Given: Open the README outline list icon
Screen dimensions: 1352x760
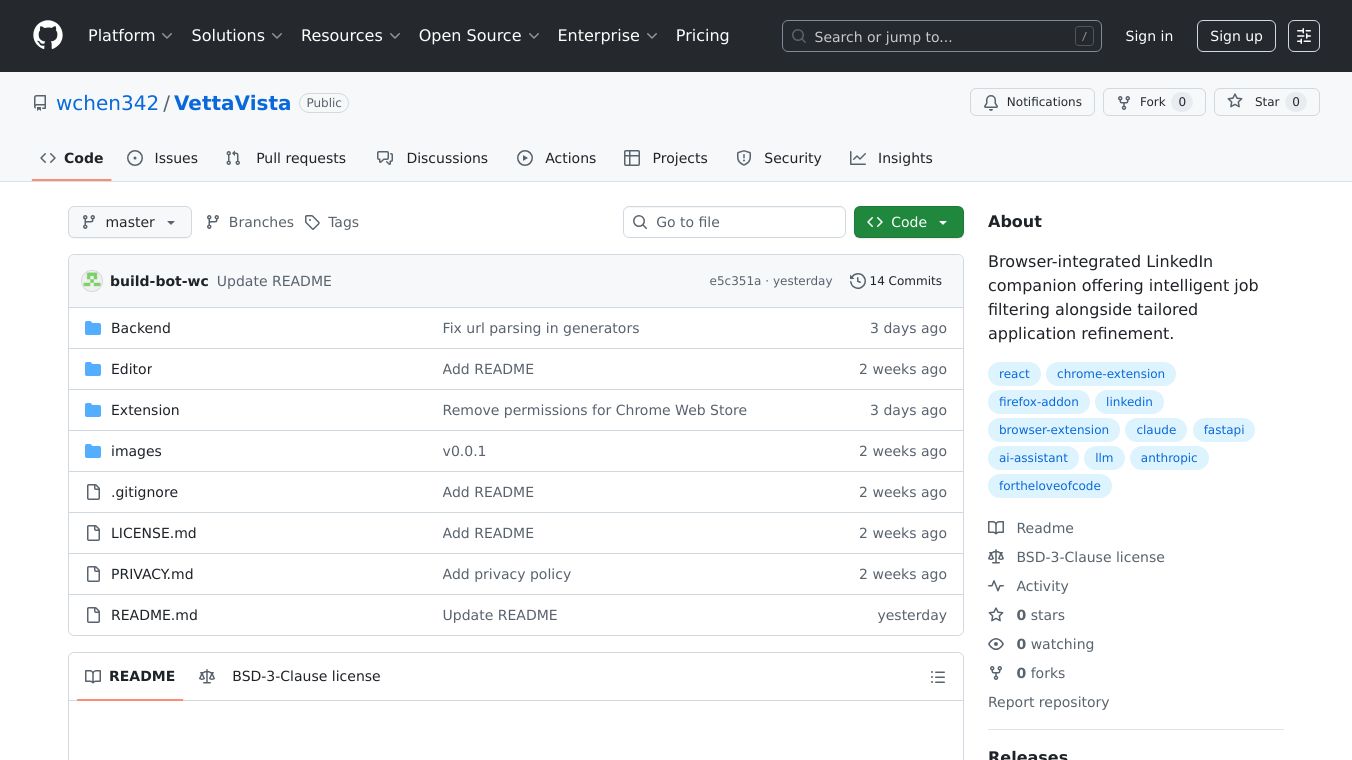Looking at the screenshot, I should [937, 677].
